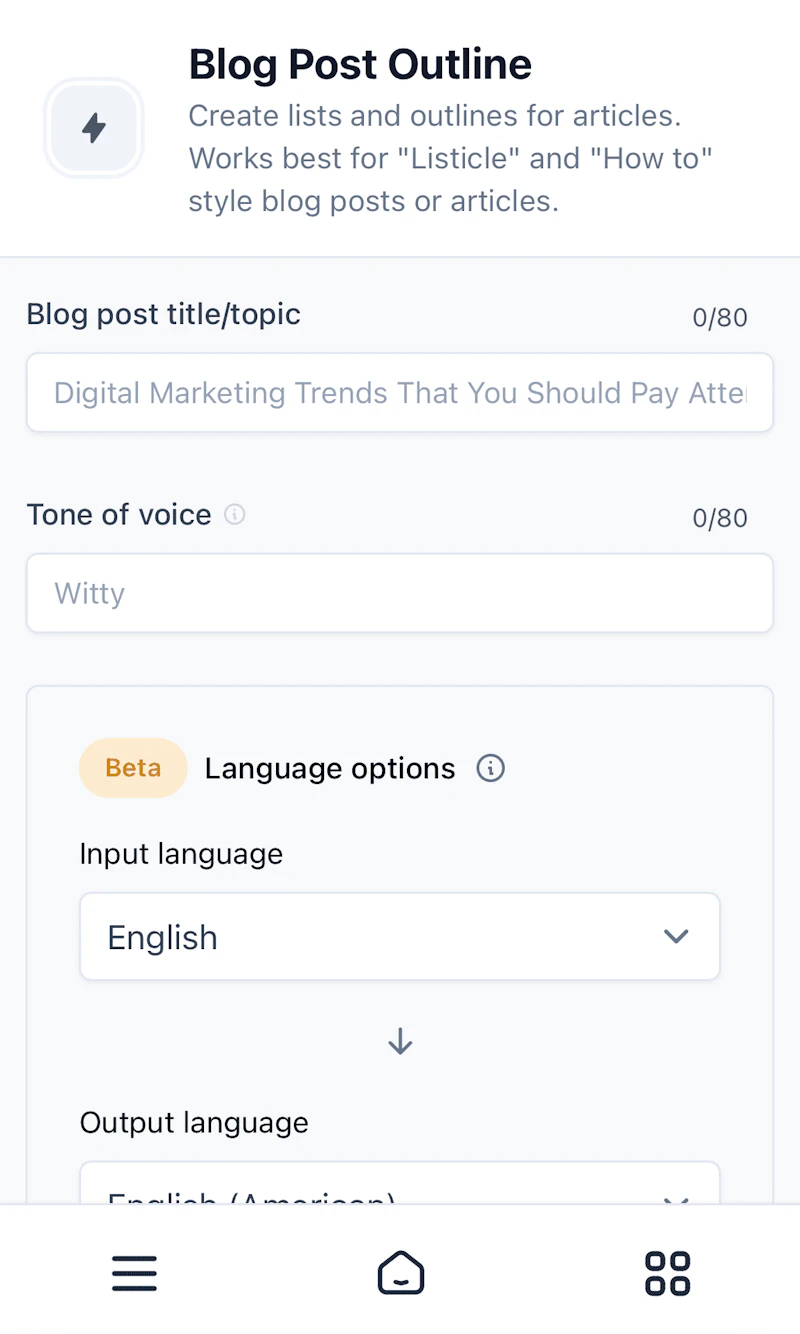Open the four-squares templates grid icon

tap(667, 1273)
